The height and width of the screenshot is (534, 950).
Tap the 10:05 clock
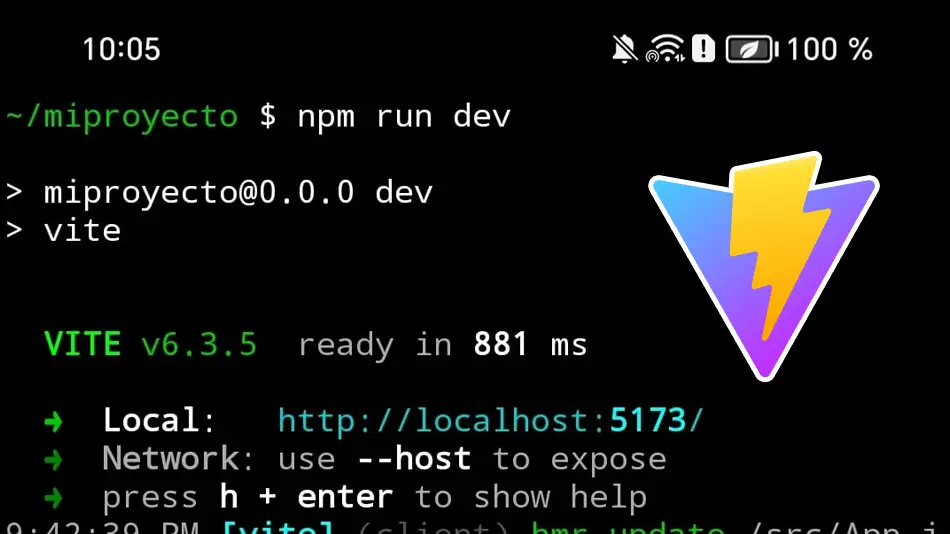point(121,49)
